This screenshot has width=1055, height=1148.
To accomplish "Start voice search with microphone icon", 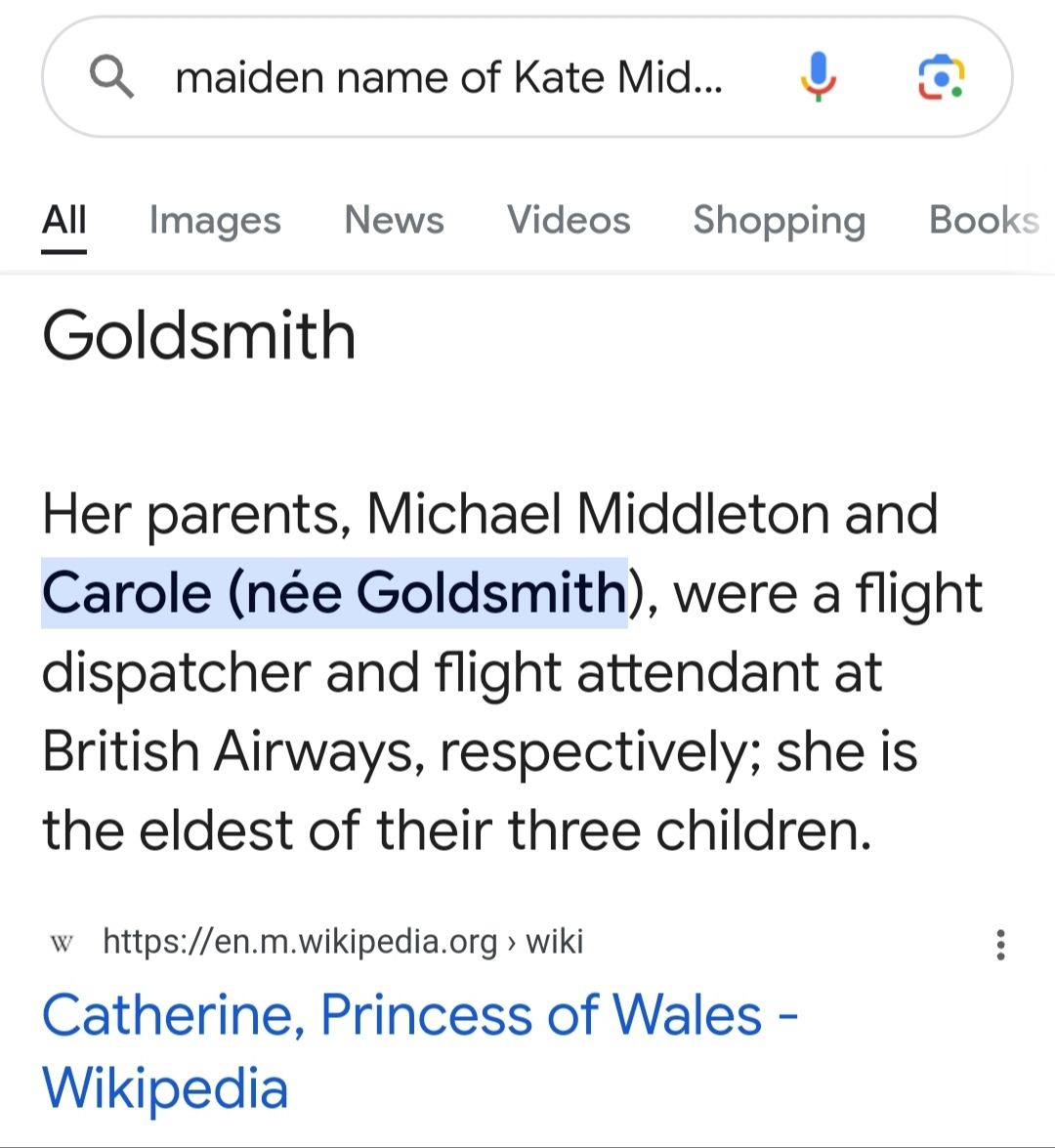I will [818, 76].
